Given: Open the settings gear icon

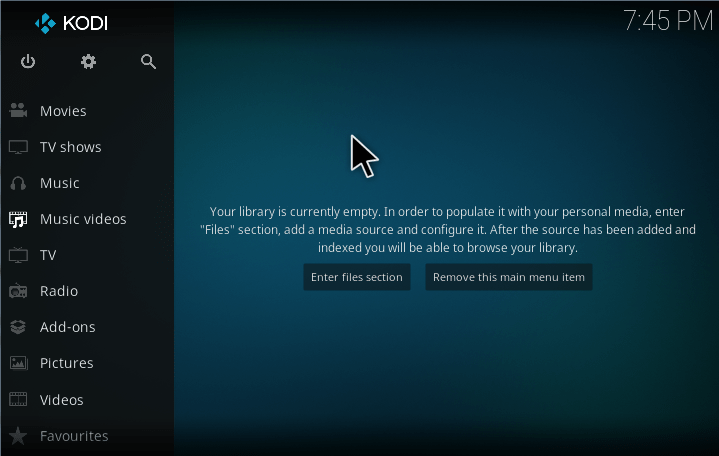Looking at the screenshot, I should coord(88,61).
